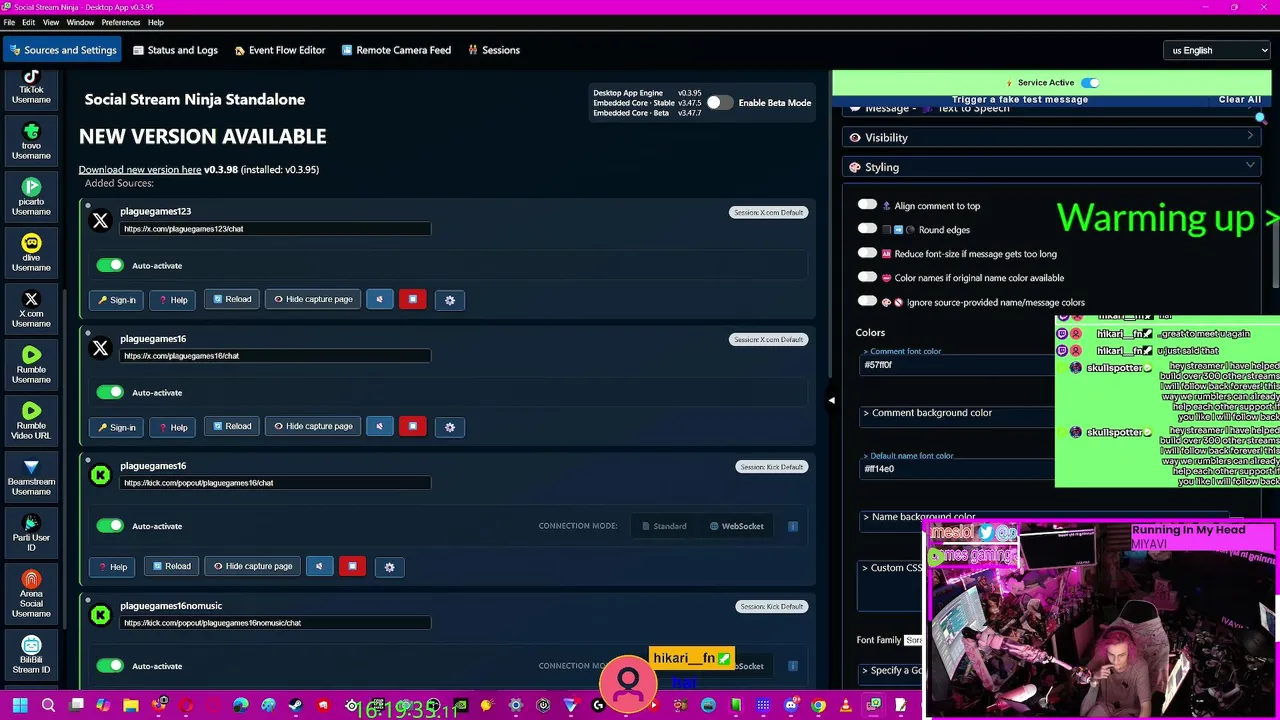The height and width of the screenshot is (720, 1280).
Task: Open Discord from the taskbar
Action: [x=791, y=706]
